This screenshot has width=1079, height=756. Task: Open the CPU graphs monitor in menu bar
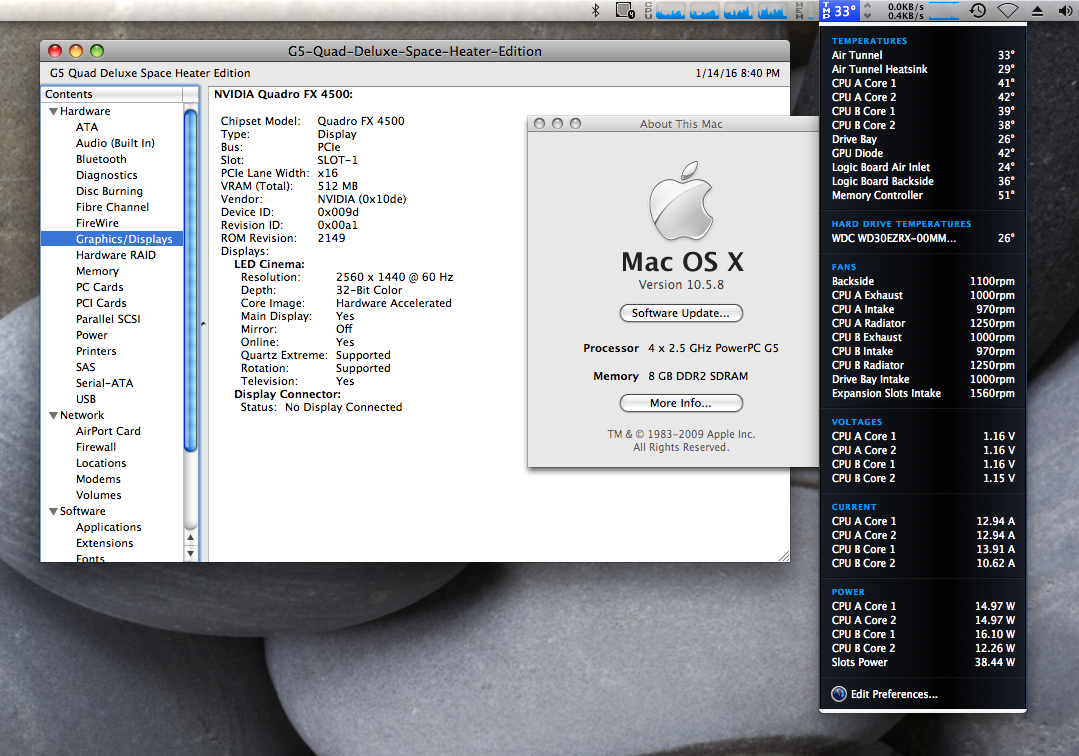pyautogui.click(x=716, y=10)
